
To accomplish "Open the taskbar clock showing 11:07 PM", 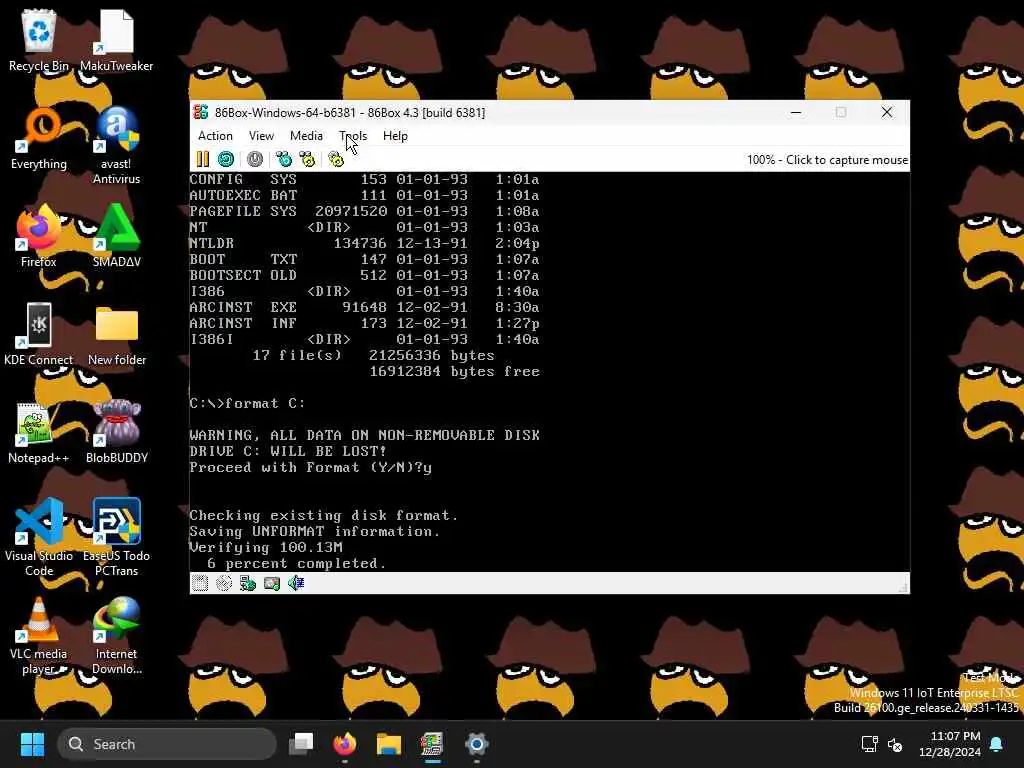I will click(x=950, y=744).
